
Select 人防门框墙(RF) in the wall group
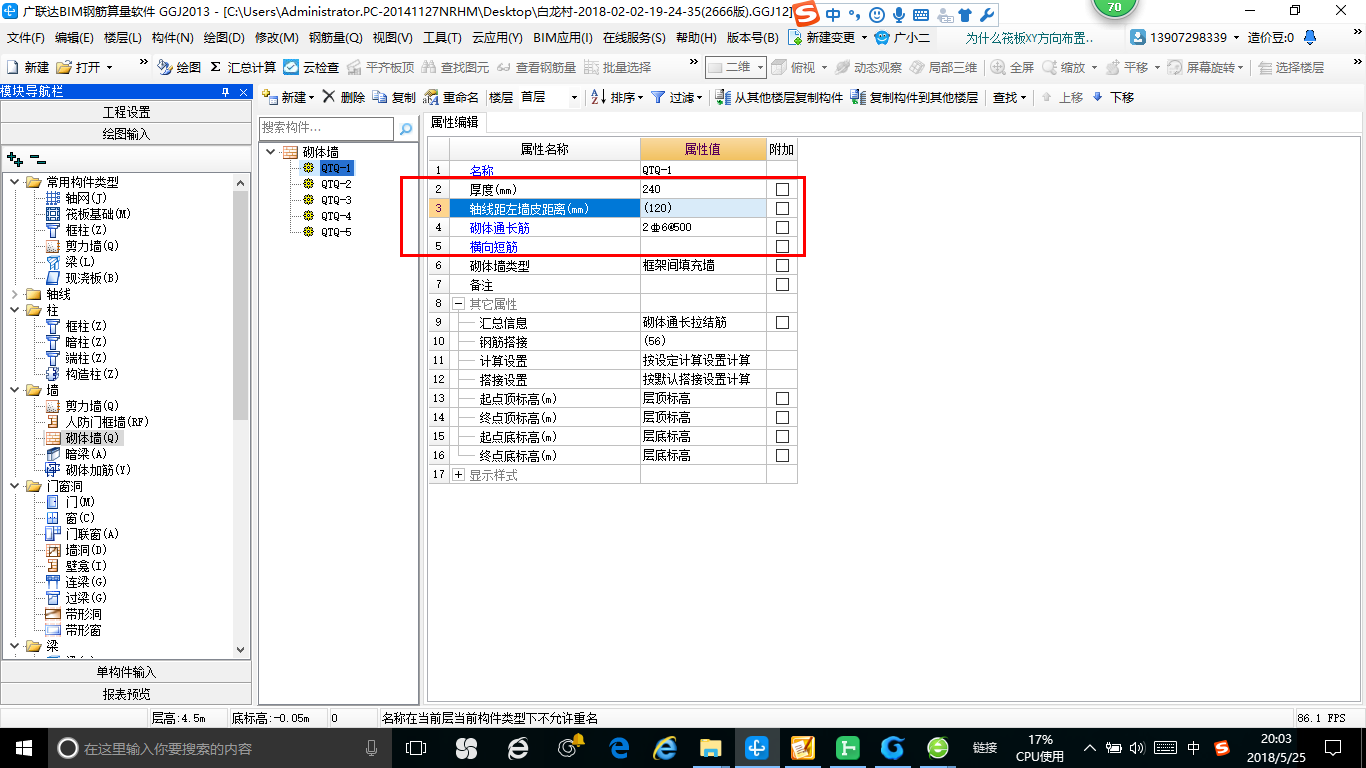(x=106, y=422)
